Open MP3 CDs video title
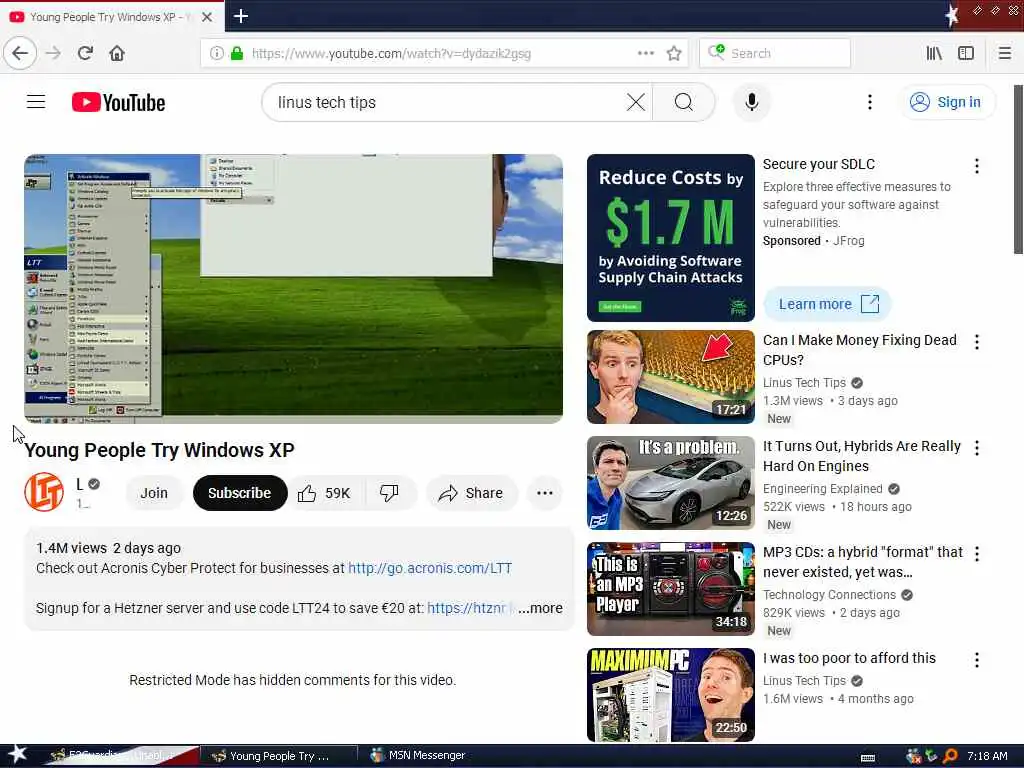The image size is (1024, 768). point(863,562)
